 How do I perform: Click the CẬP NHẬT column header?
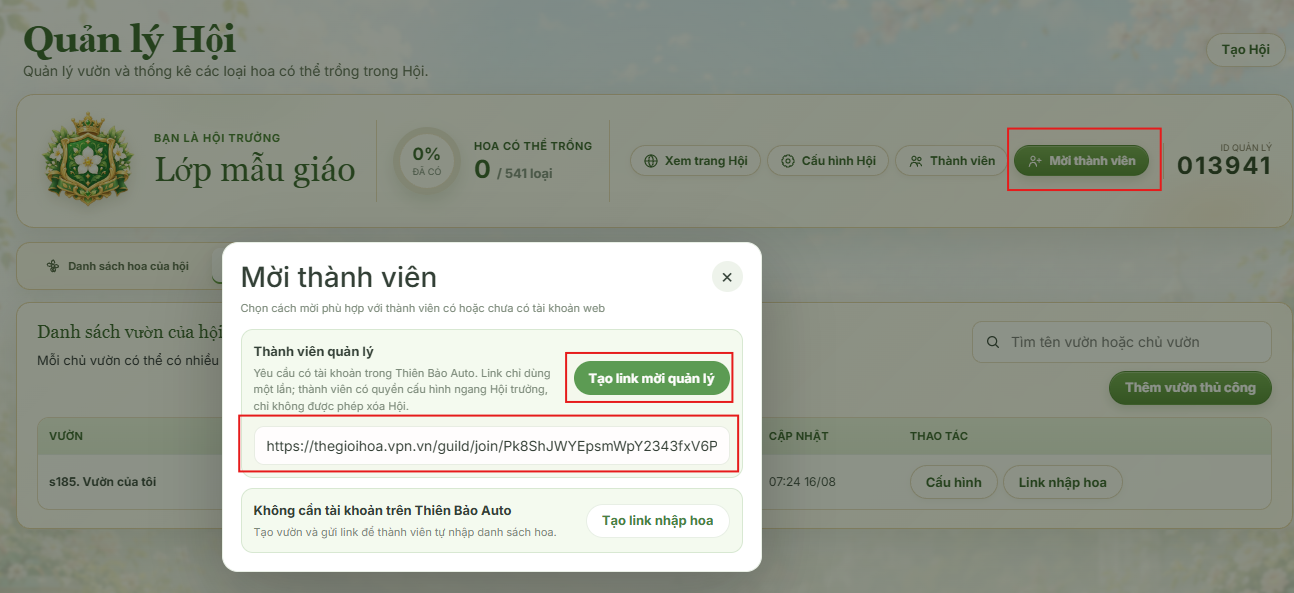point(798,436)
